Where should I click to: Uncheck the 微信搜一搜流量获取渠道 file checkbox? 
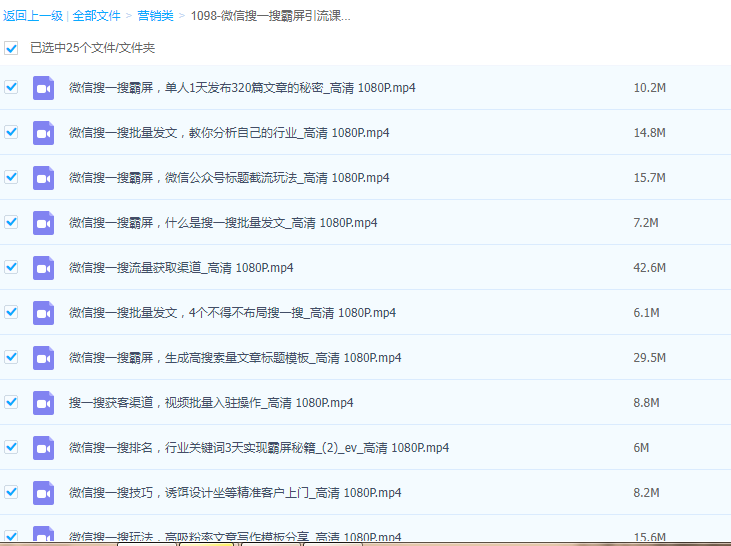[11, 267]
